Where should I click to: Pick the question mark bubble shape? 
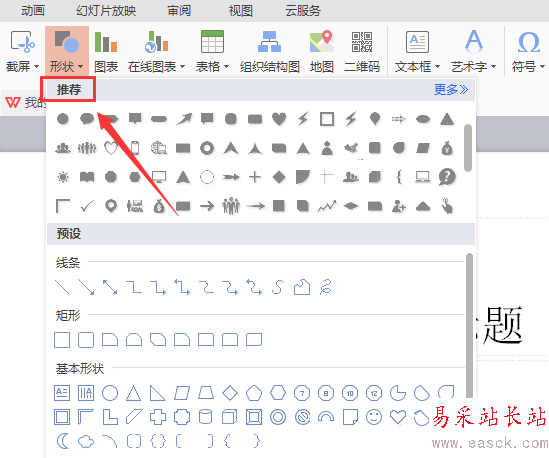click(447, 177)
